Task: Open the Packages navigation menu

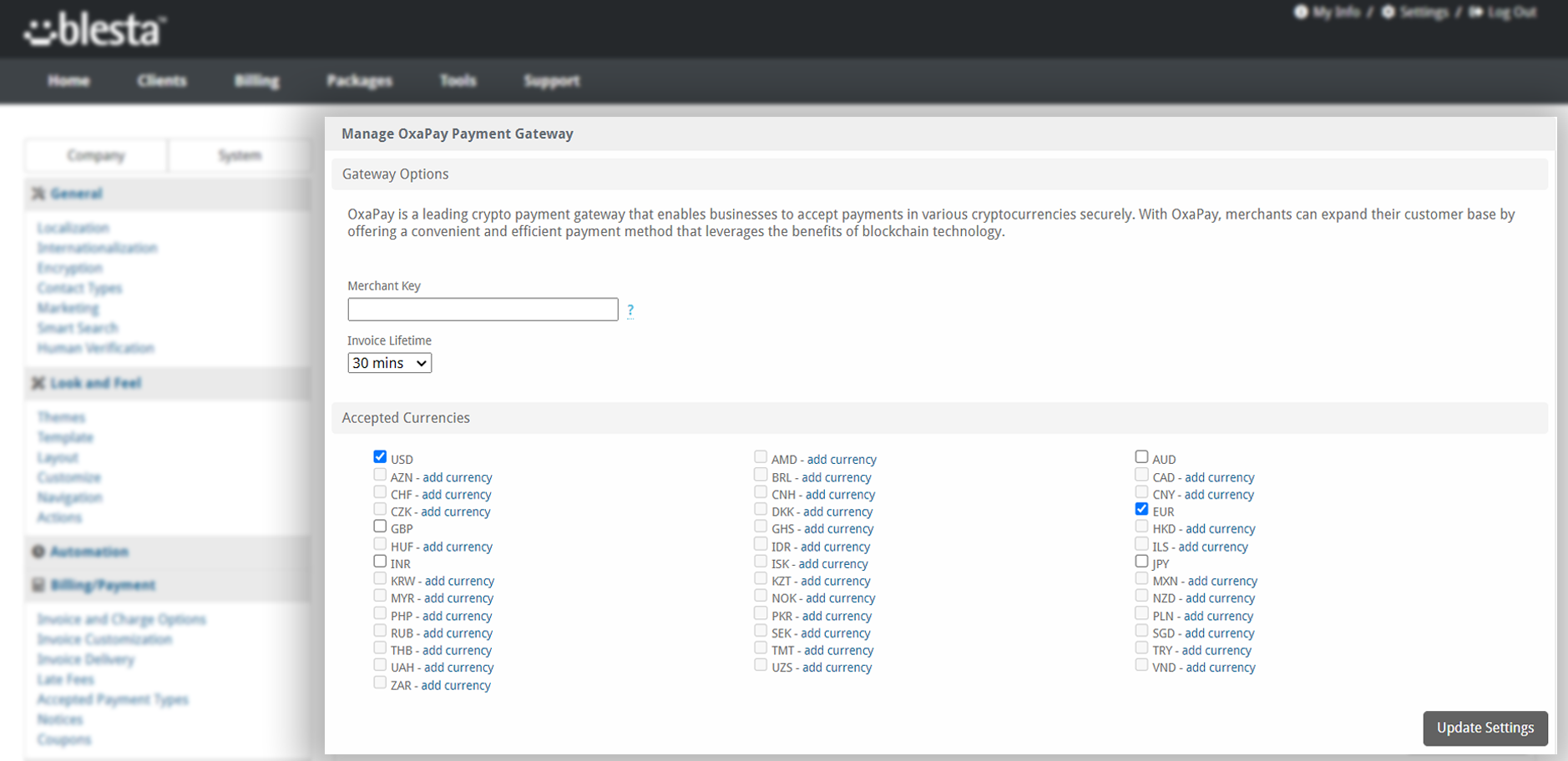Action: click(359, 81)
